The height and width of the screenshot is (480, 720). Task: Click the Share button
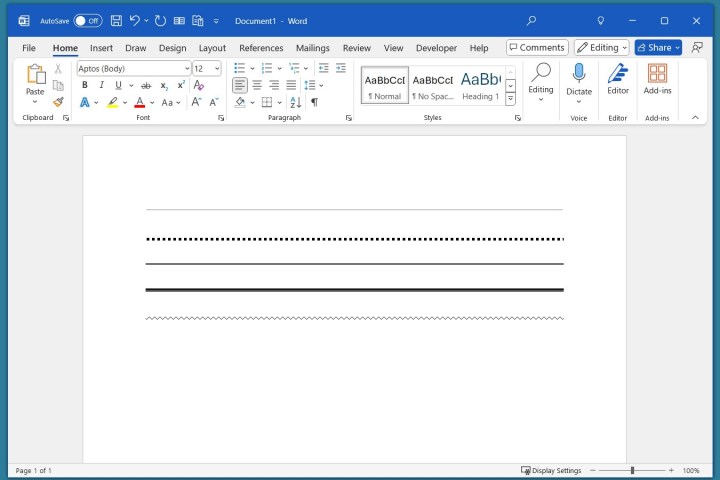[654, 48]
